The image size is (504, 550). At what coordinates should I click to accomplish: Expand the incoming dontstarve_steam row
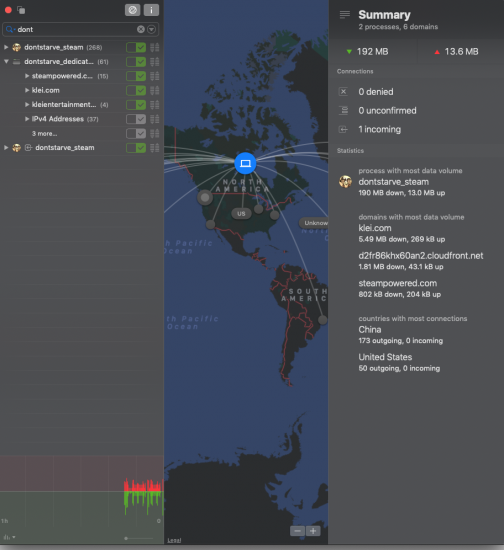(x=6, y=148)
